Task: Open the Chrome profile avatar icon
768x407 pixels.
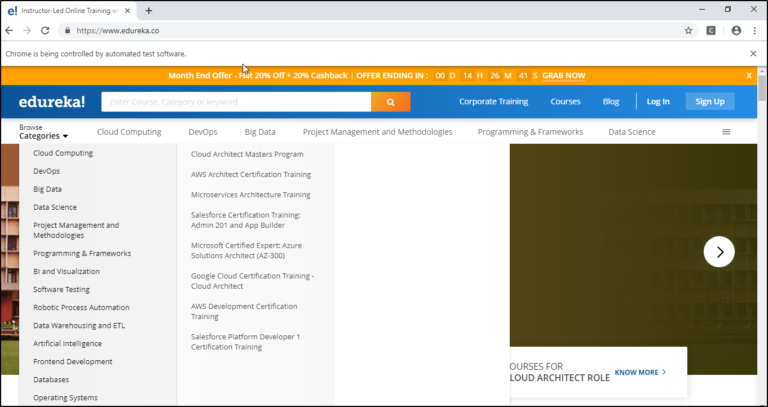Action: [x=736, y=30]
